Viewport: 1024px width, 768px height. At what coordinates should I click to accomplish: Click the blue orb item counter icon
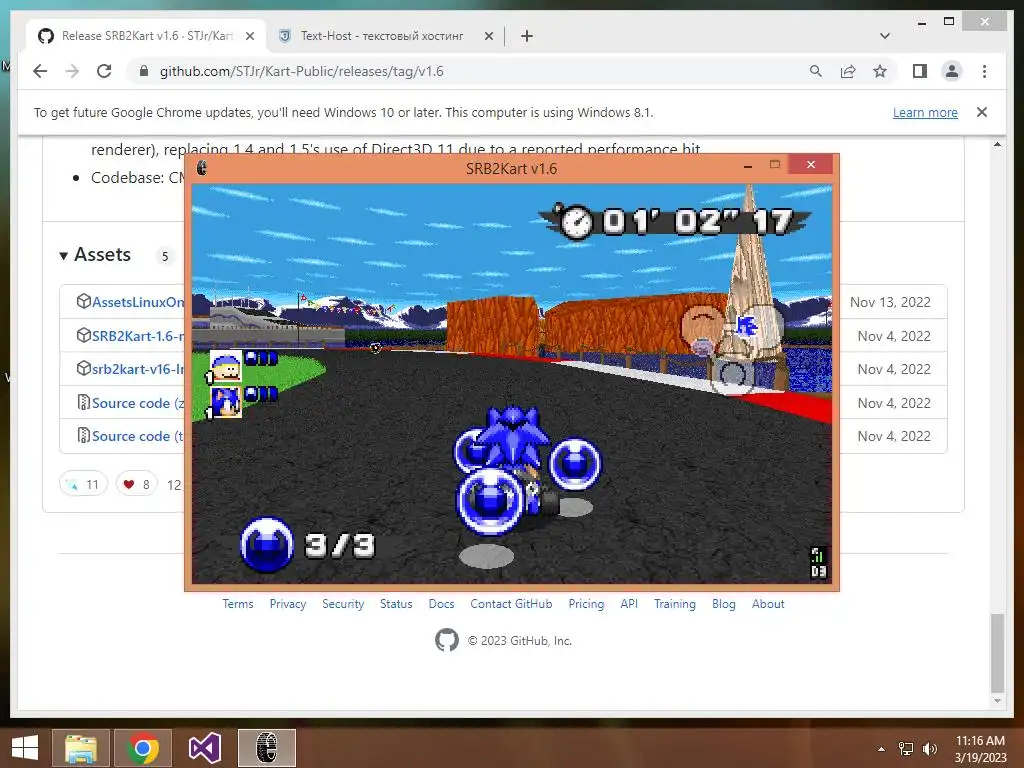[x=266, y=545]
